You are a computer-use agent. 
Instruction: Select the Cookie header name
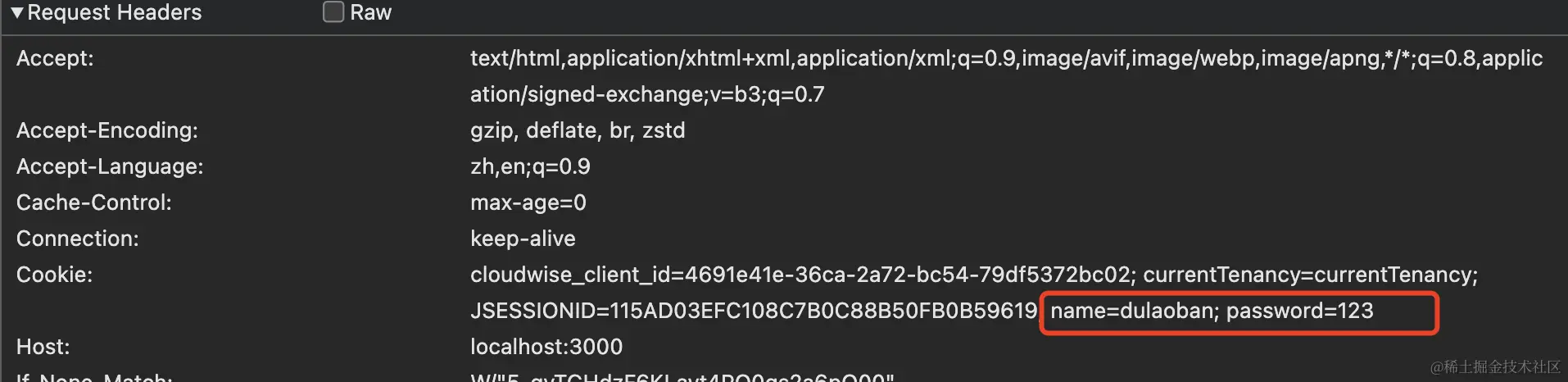pos(55,275)
